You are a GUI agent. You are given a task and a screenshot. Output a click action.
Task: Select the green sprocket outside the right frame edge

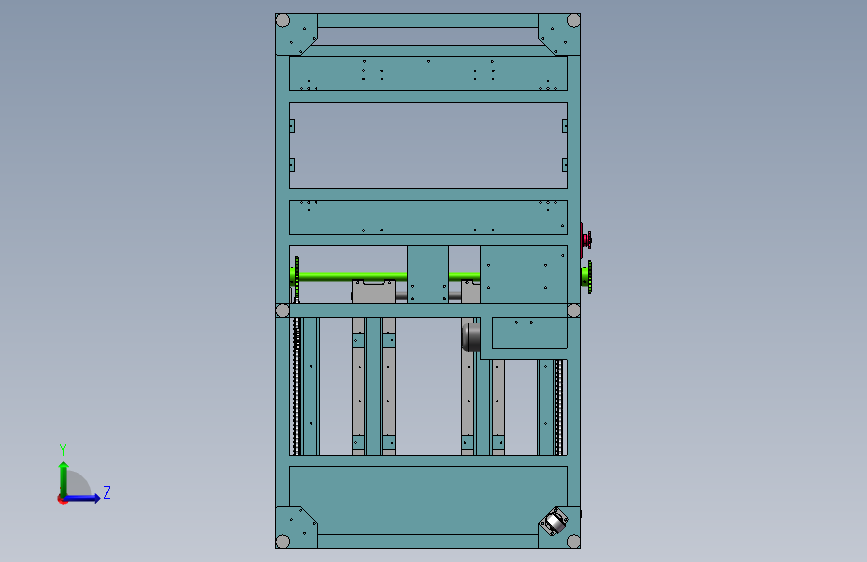tap(587, 277)
